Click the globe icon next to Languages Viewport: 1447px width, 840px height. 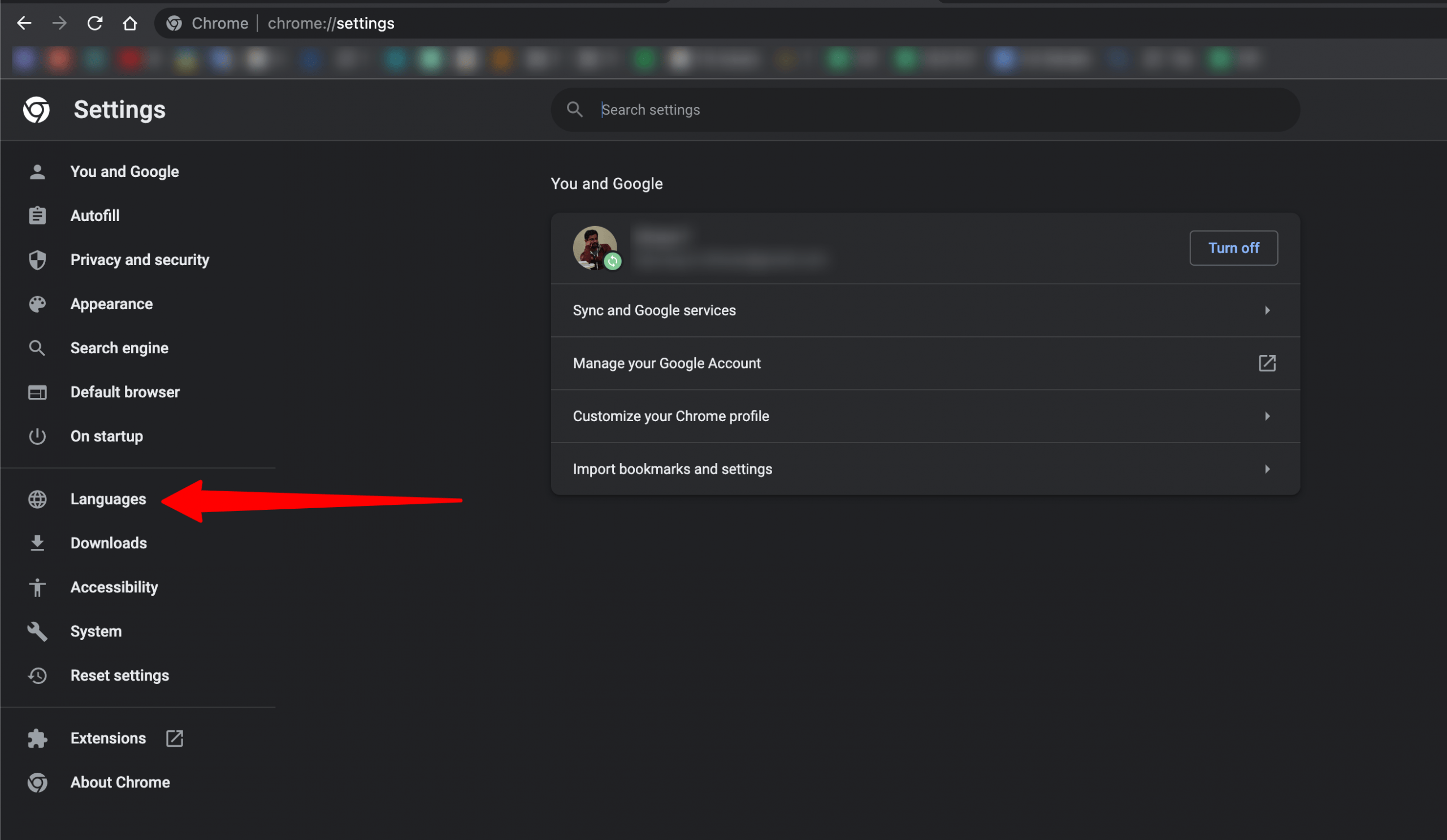(x=37, y=499)
